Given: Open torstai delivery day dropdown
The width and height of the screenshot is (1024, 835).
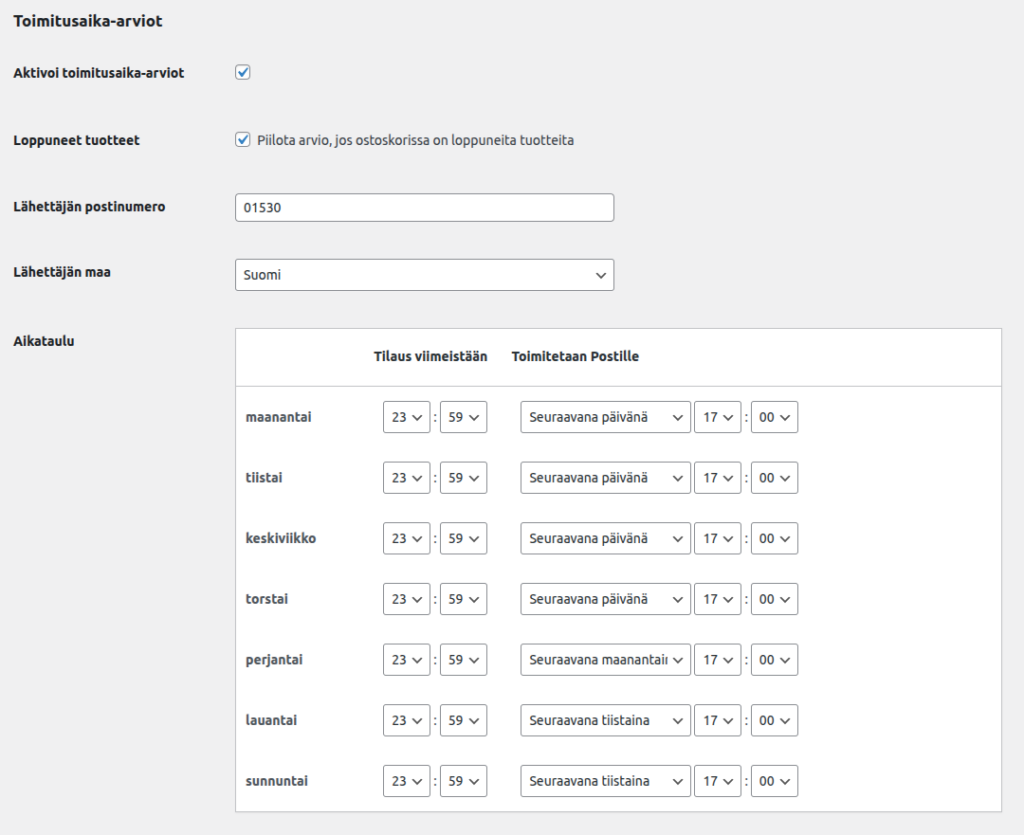Looking at the screenshot, I should (x=605, y=600).
